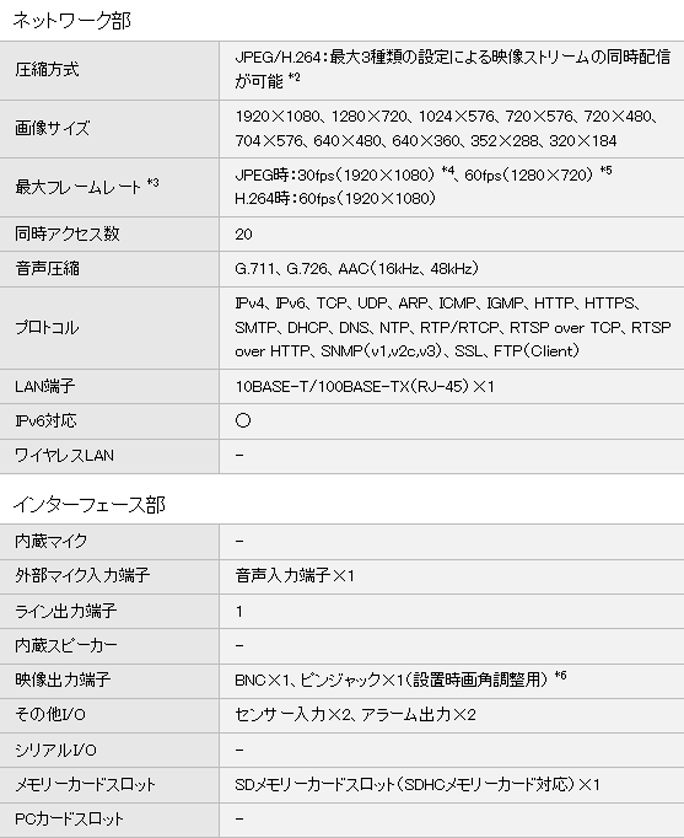Click the circle mark for IPv6対応
Image resolution: width=684 pixels, height=838 pixels.
[x=243, y=421]
